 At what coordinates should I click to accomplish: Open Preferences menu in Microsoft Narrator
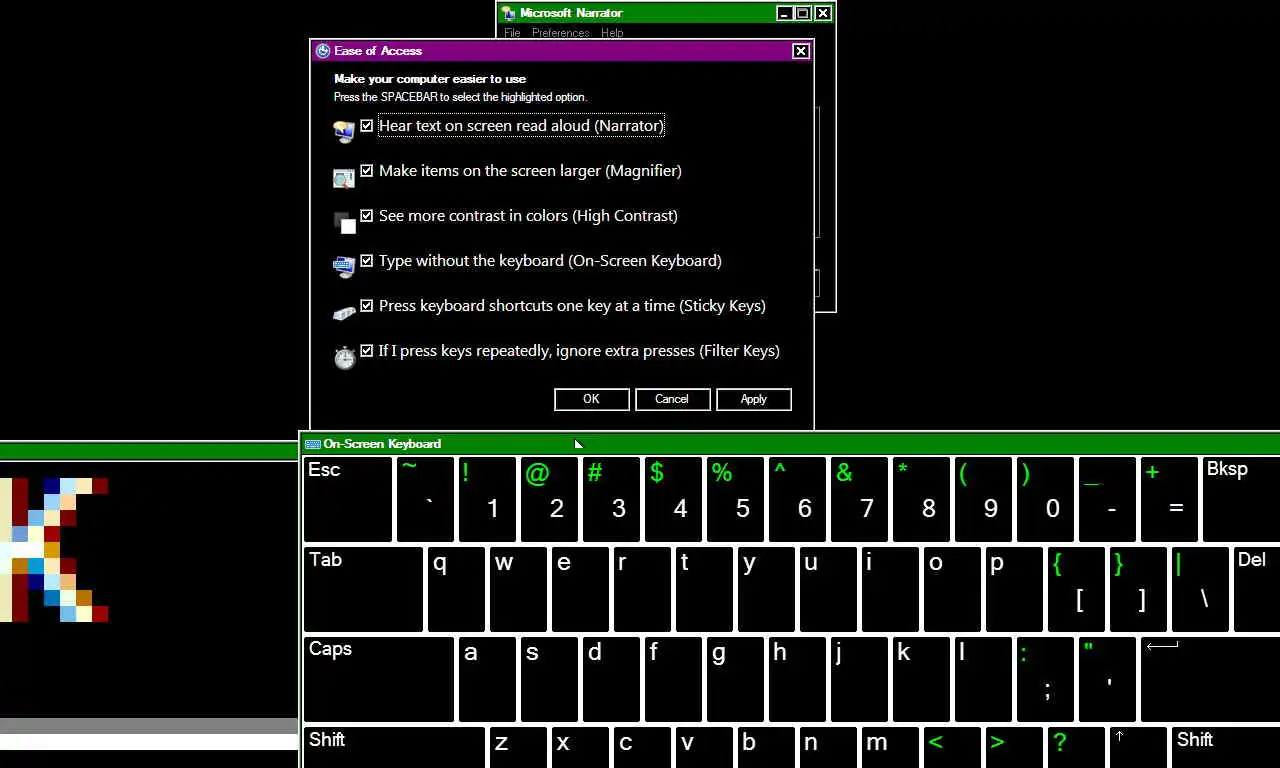(561, 33)
